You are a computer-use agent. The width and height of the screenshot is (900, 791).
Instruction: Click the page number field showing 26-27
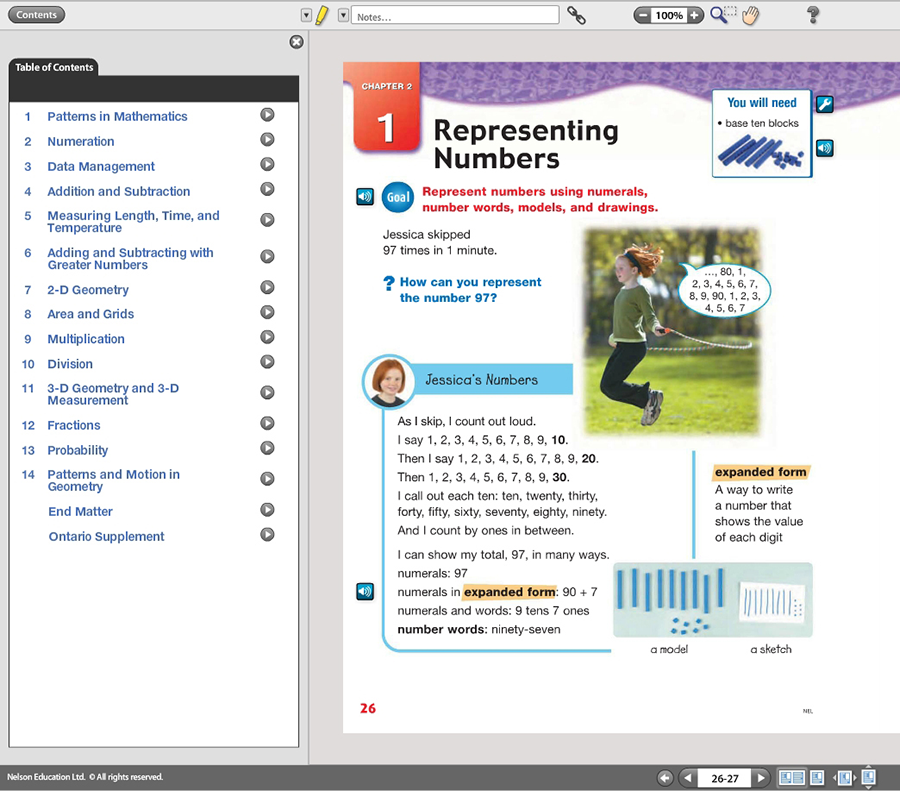(x=724, y=778)
